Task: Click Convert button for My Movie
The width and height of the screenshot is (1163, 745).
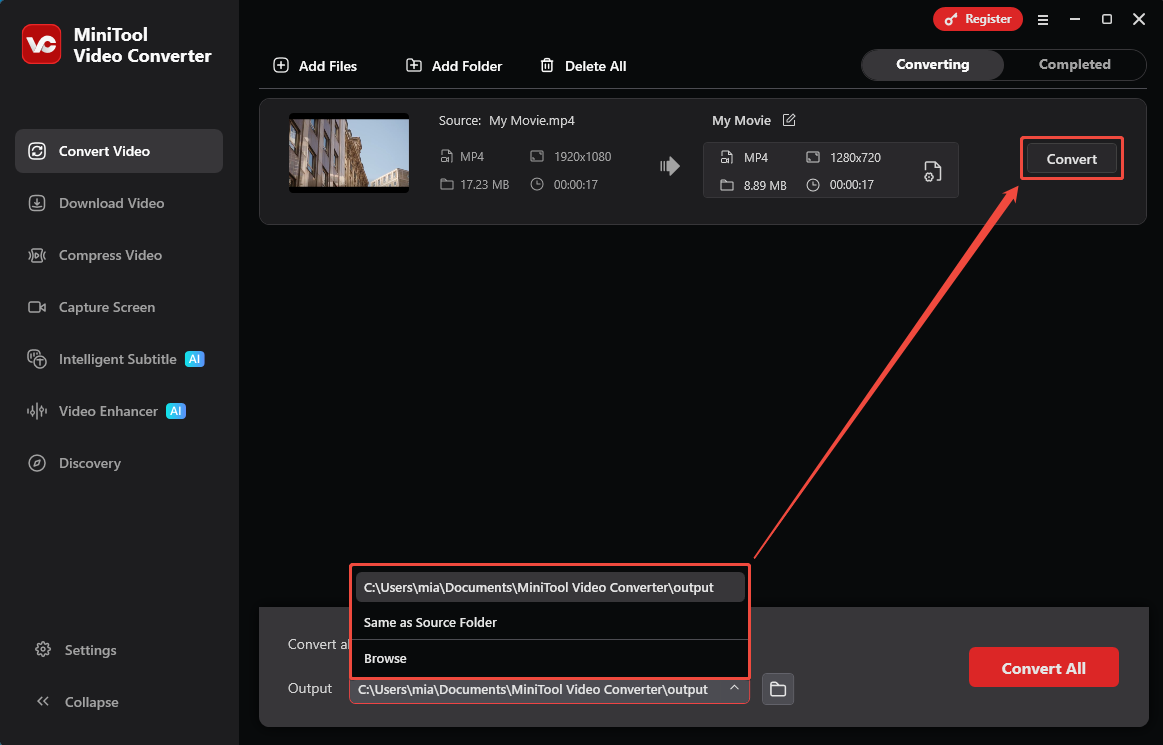Action: (1071, 159)
